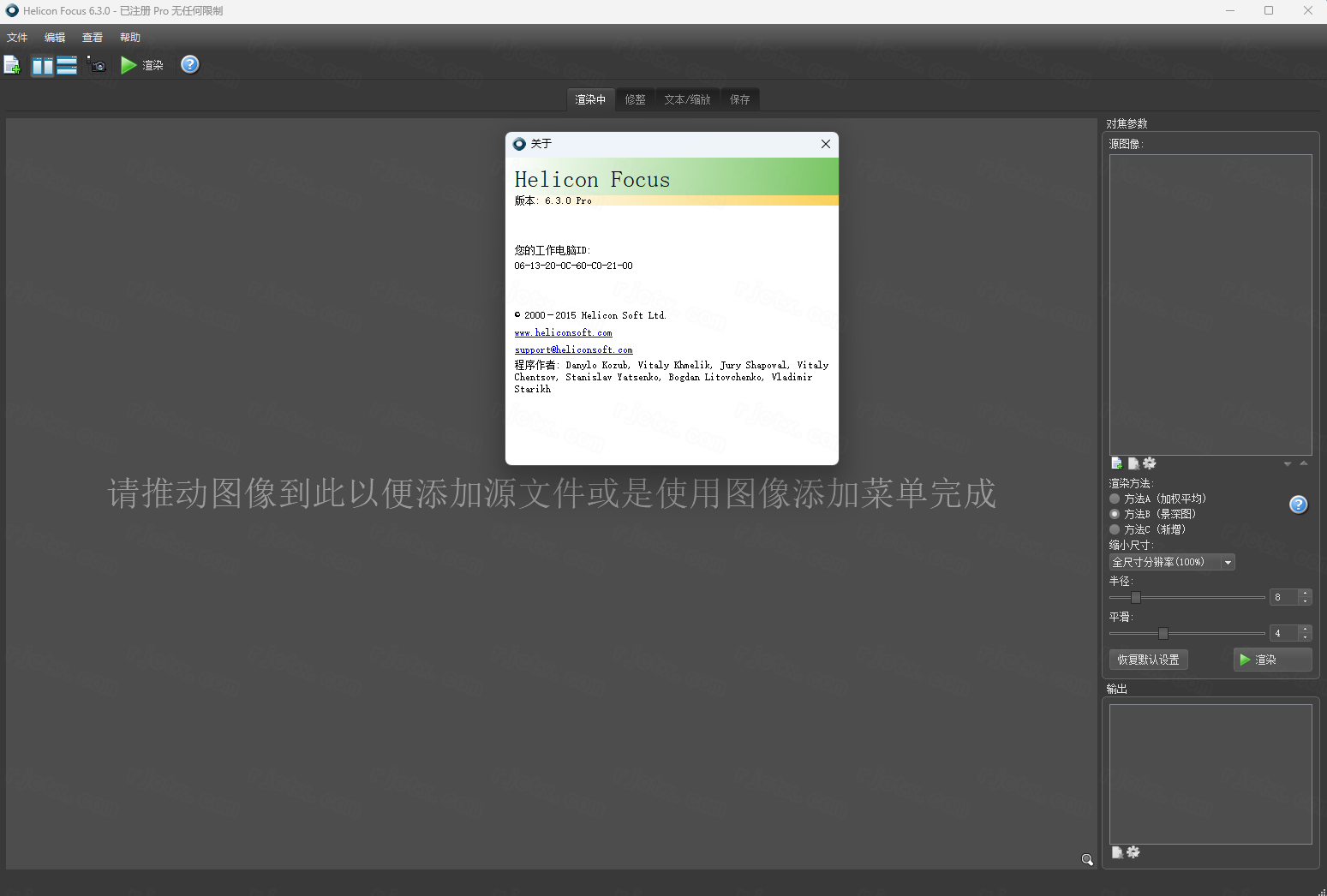
Task: Select the stacked horizontal layout icon
Action: click(67, 65)
